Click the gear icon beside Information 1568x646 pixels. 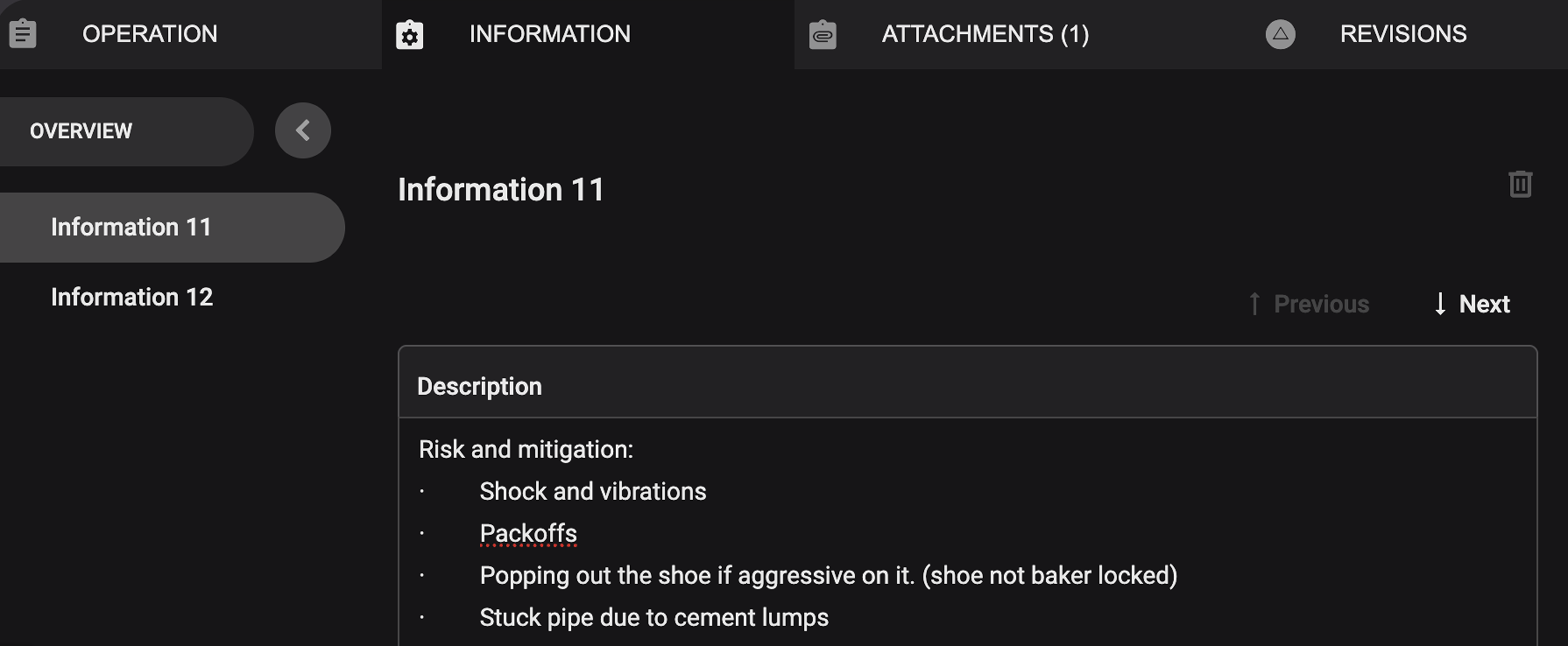409,33
